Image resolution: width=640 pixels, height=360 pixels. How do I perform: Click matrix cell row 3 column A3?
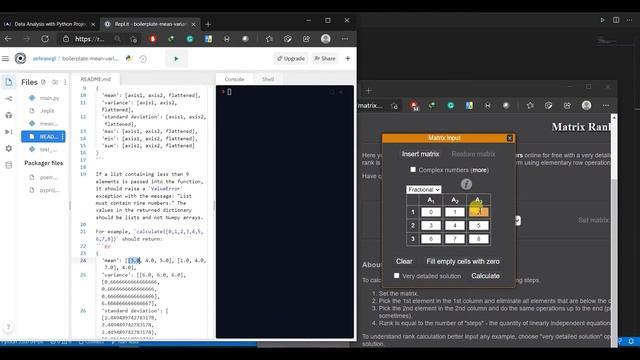pyautogui.click(x=478, y=239)
